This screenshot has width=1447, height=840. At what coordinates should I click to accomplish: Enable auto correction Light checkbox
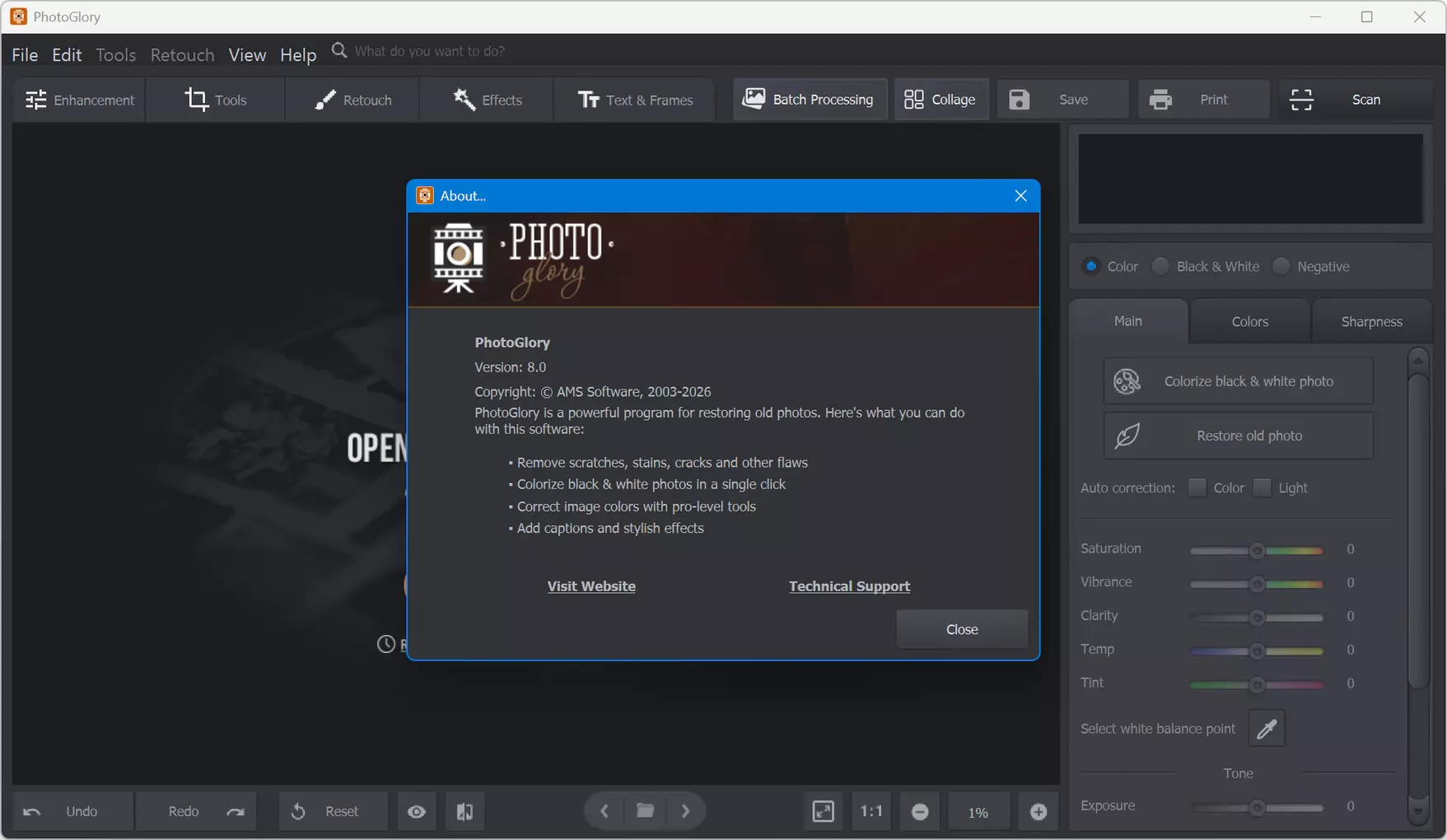pyautogui.click(x=1262, y=488)
